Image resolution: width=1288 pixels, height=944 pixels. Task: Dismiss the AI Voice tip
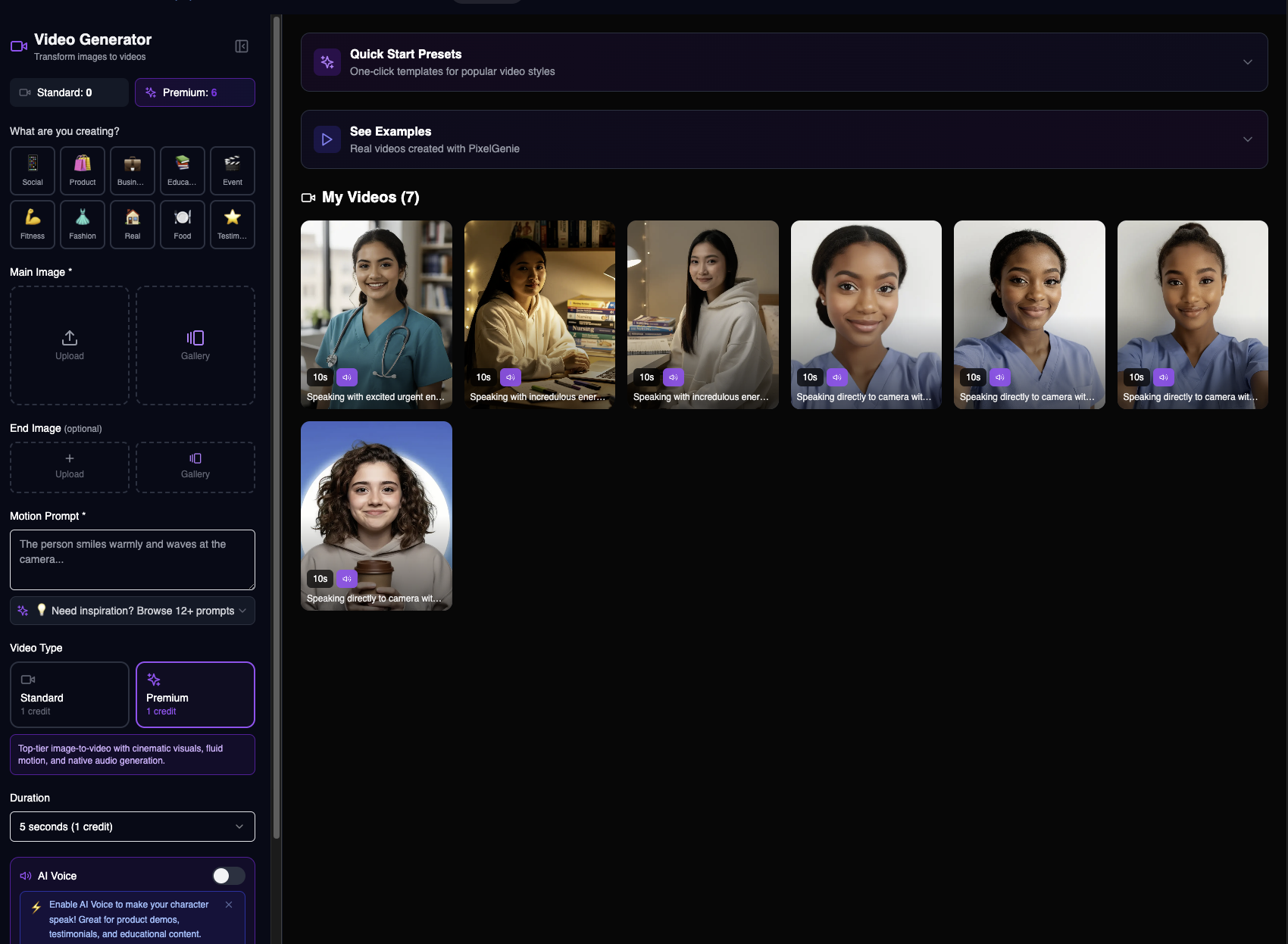point(229,905)
